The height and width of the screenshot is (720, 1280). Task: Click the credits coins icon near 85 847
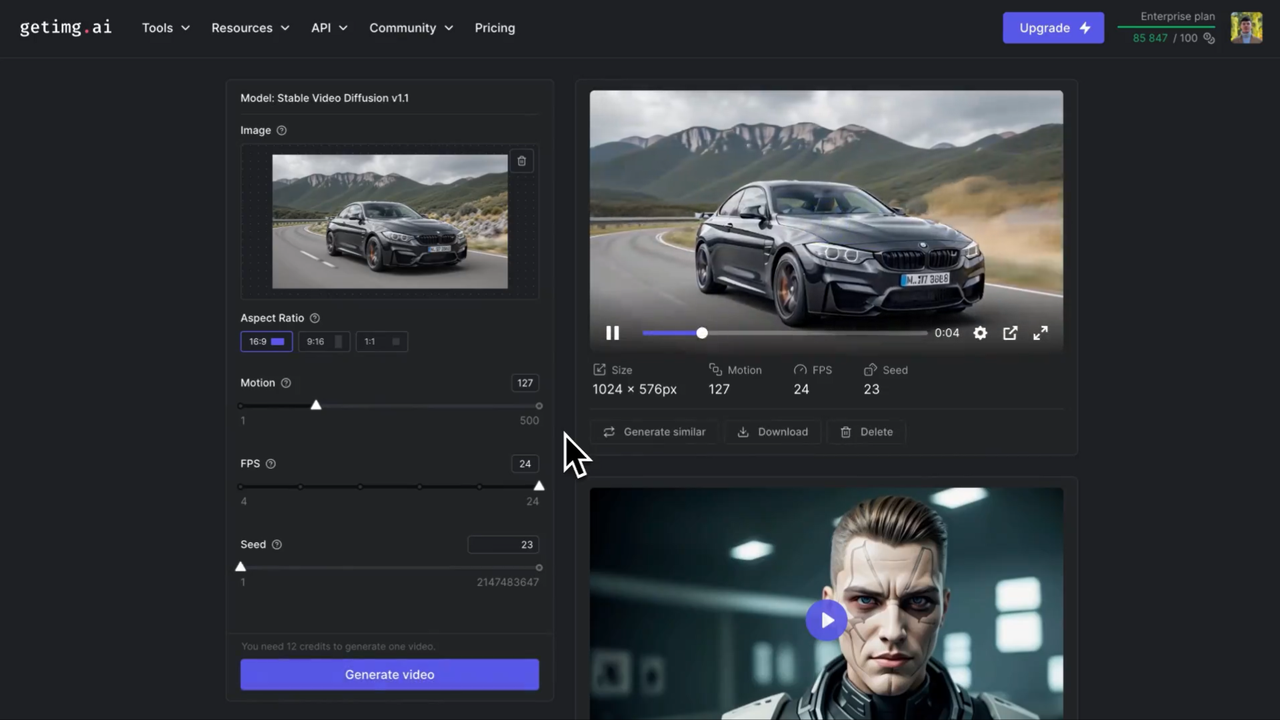1208,38
